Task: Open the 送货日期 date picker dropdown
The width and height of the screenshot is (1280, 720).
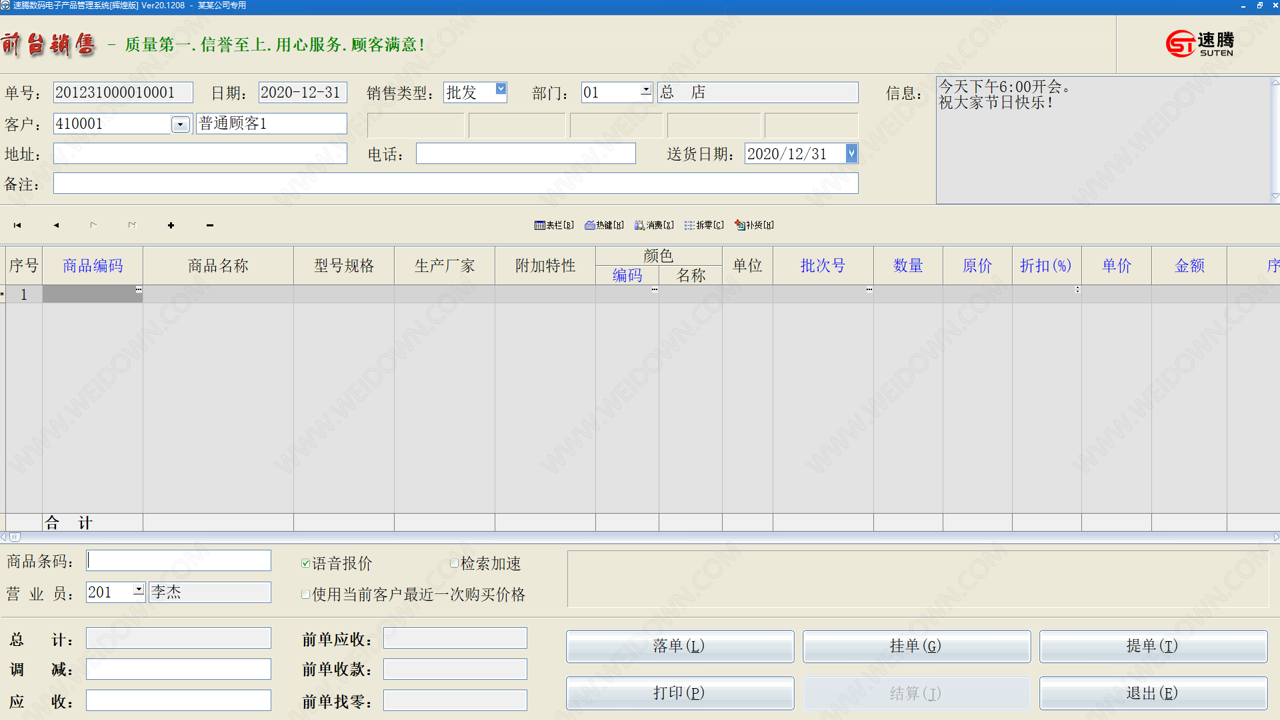Action: click(851, 153)
